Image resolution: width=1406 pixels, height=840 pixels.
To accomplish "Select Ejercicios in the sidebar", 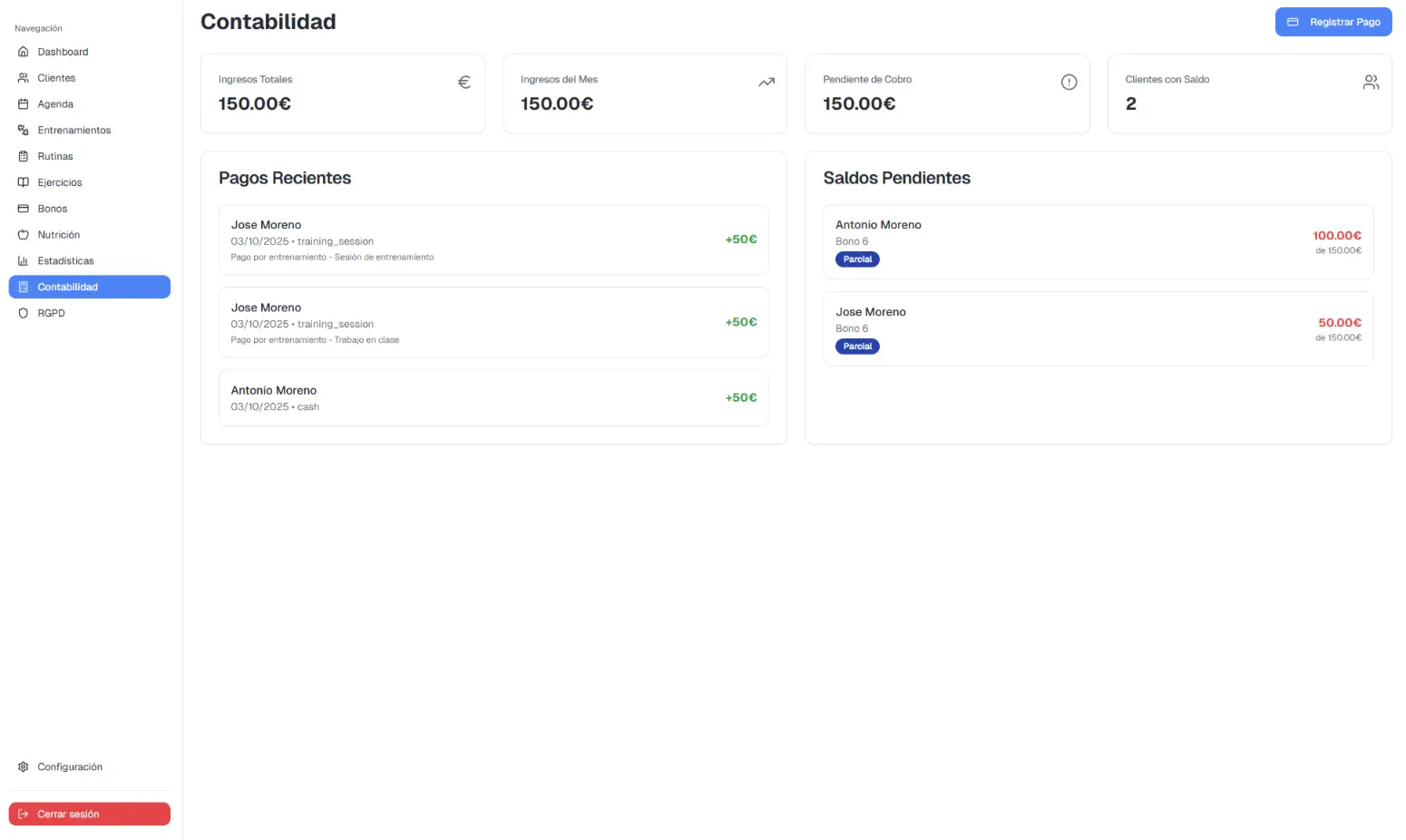I will tap(90, 182).
